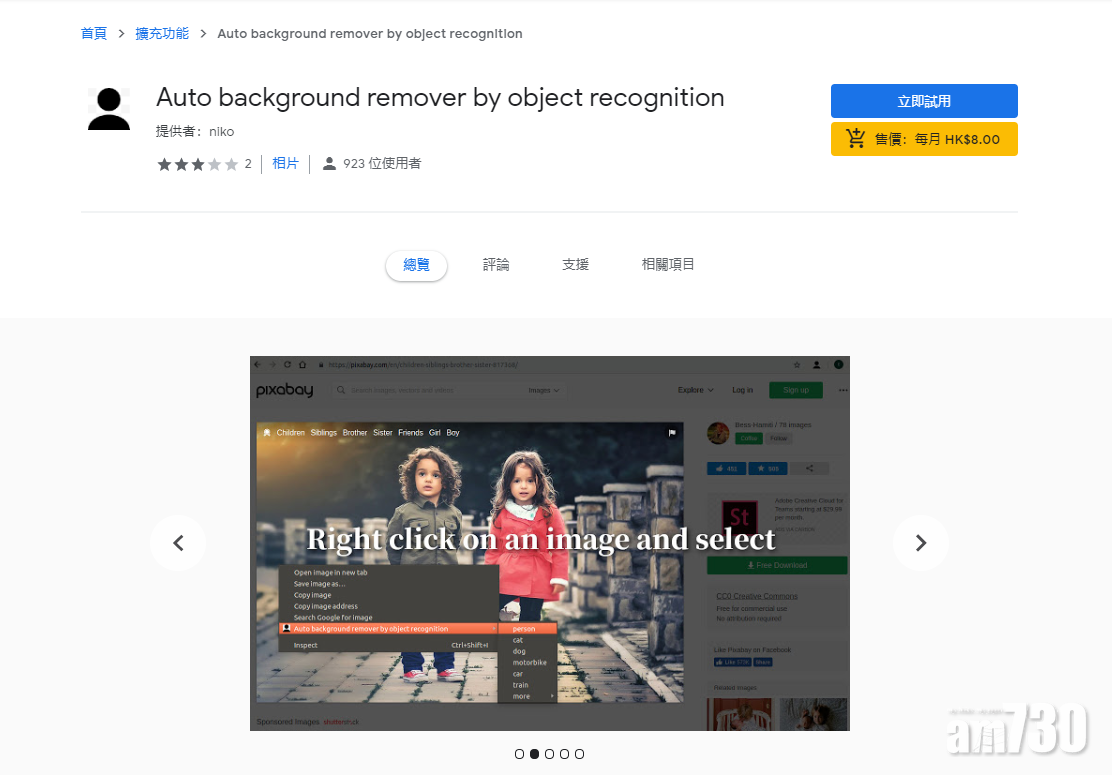The image size is (1112, 775).
Task: Select the third carousel dot indicator
Action: click(549, 754)
